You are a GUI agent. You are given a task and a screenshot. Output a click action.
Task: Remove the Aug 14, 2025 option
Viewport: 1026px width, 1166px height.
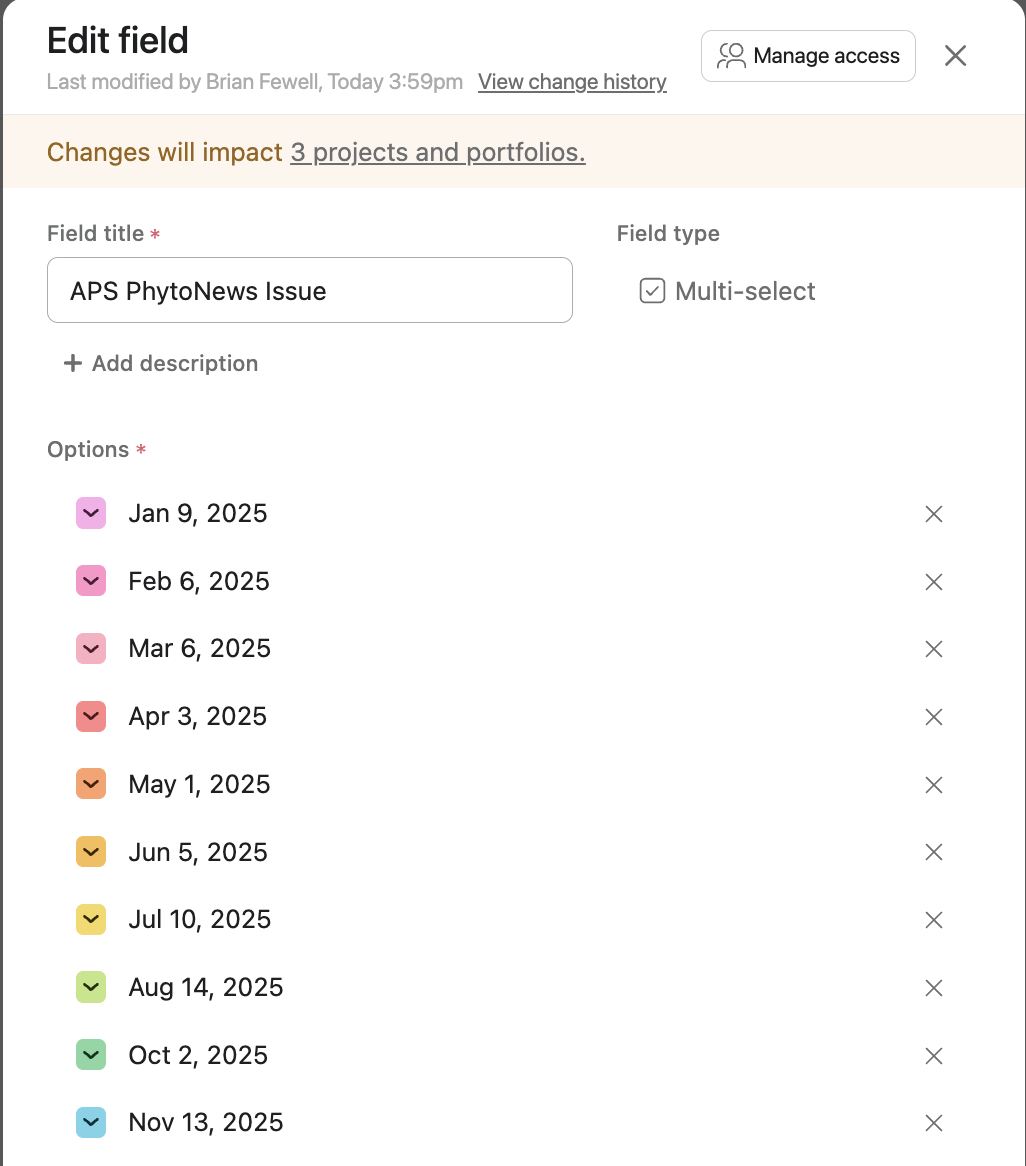point(933,988)
